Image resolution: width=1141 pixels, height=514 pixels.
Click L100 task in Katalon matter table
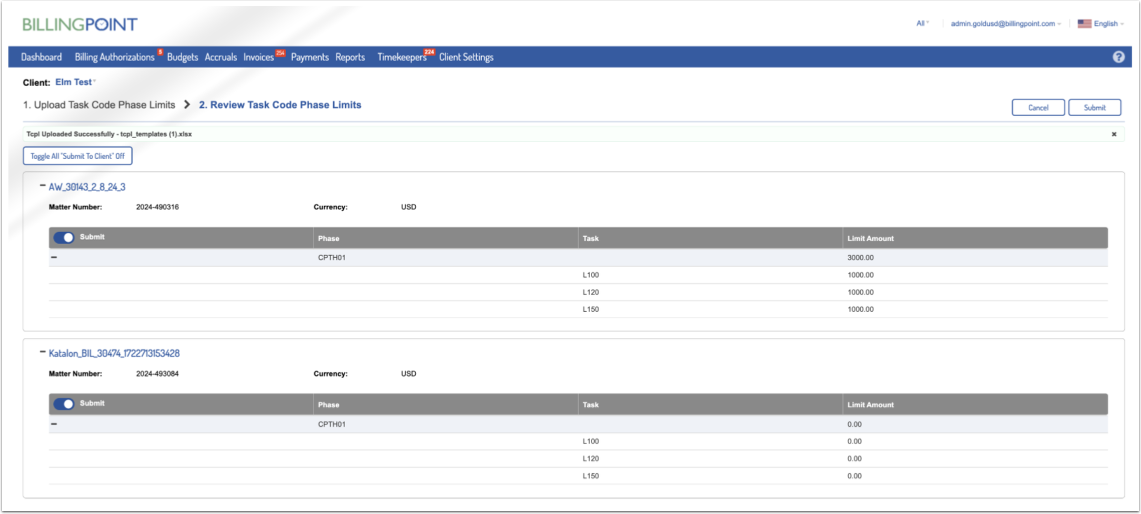click(x=590, y=441)
